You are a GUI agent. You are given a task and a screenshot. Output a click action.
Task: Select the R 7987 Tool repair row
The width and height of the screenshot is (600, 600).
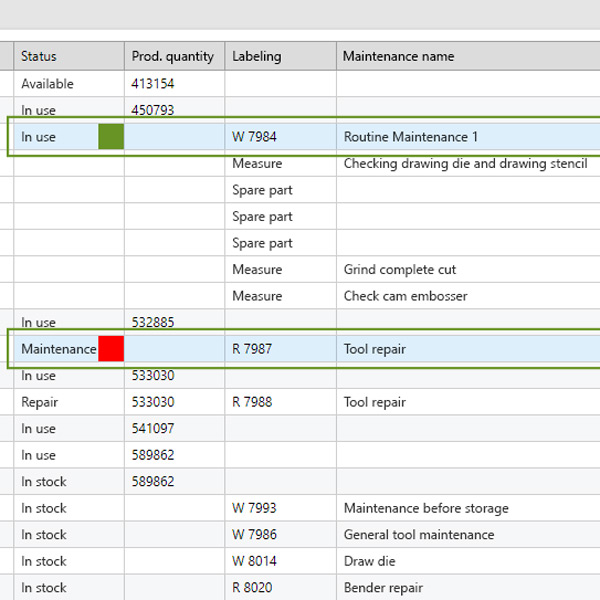click(375, 349)
